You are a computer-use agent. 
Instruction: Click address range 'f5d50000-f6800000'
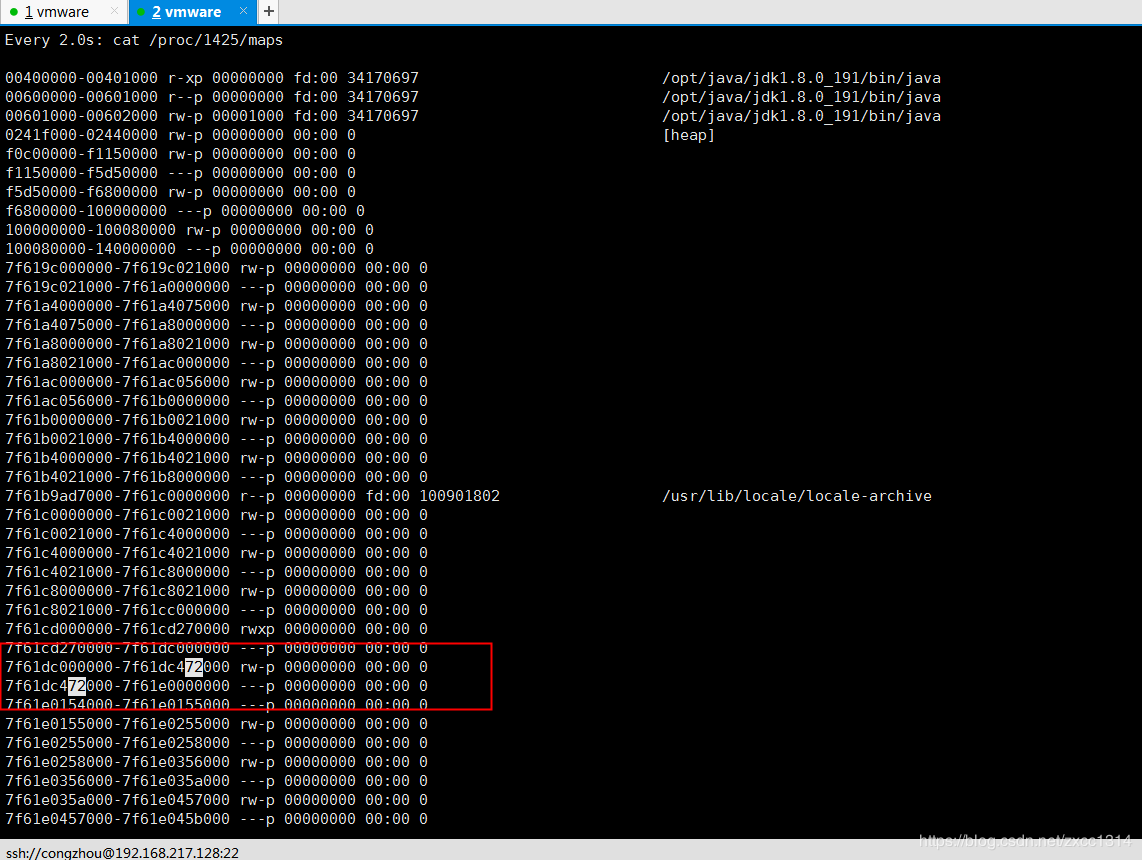[81, 192]
